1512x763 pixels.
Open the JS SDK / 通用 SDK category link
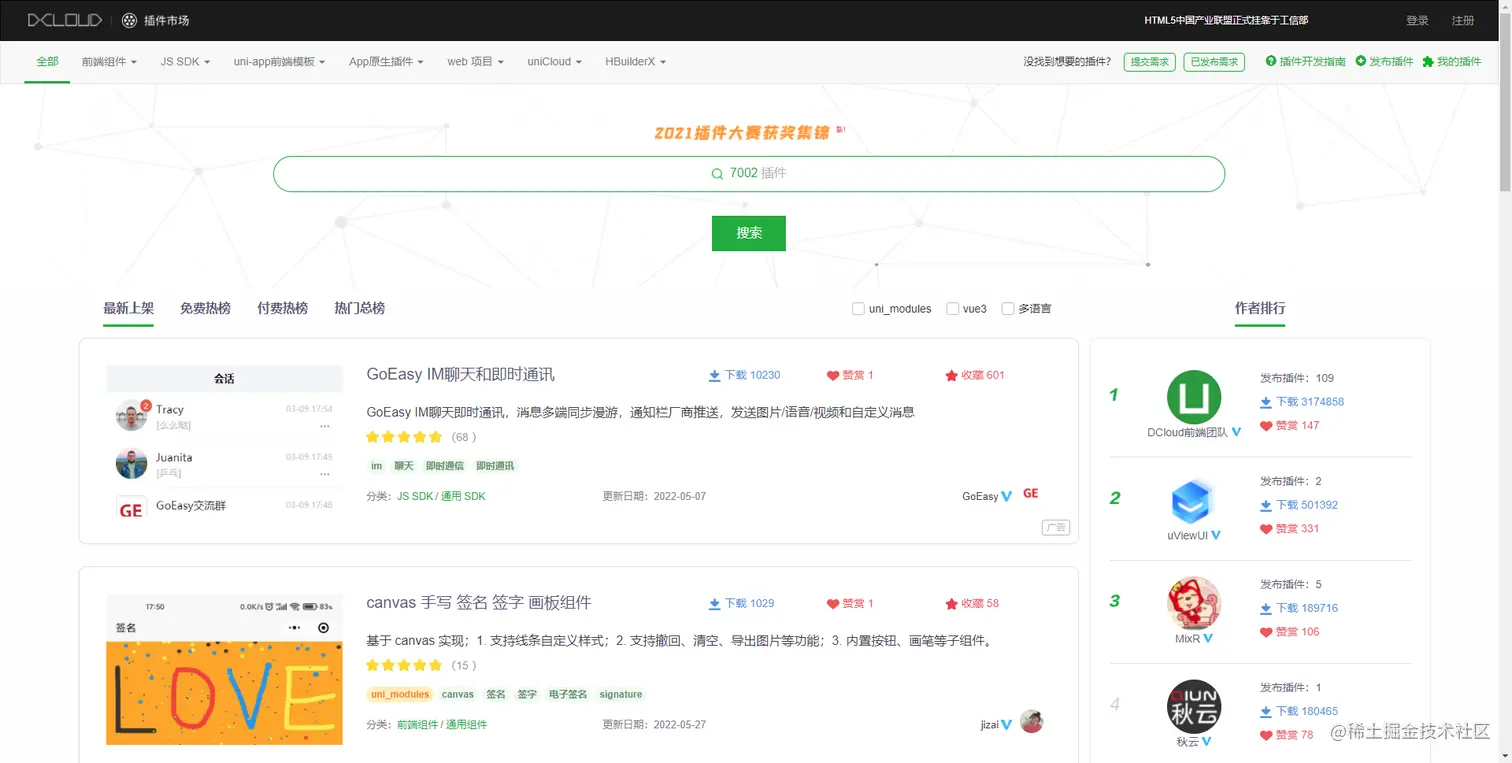point(441,496)
